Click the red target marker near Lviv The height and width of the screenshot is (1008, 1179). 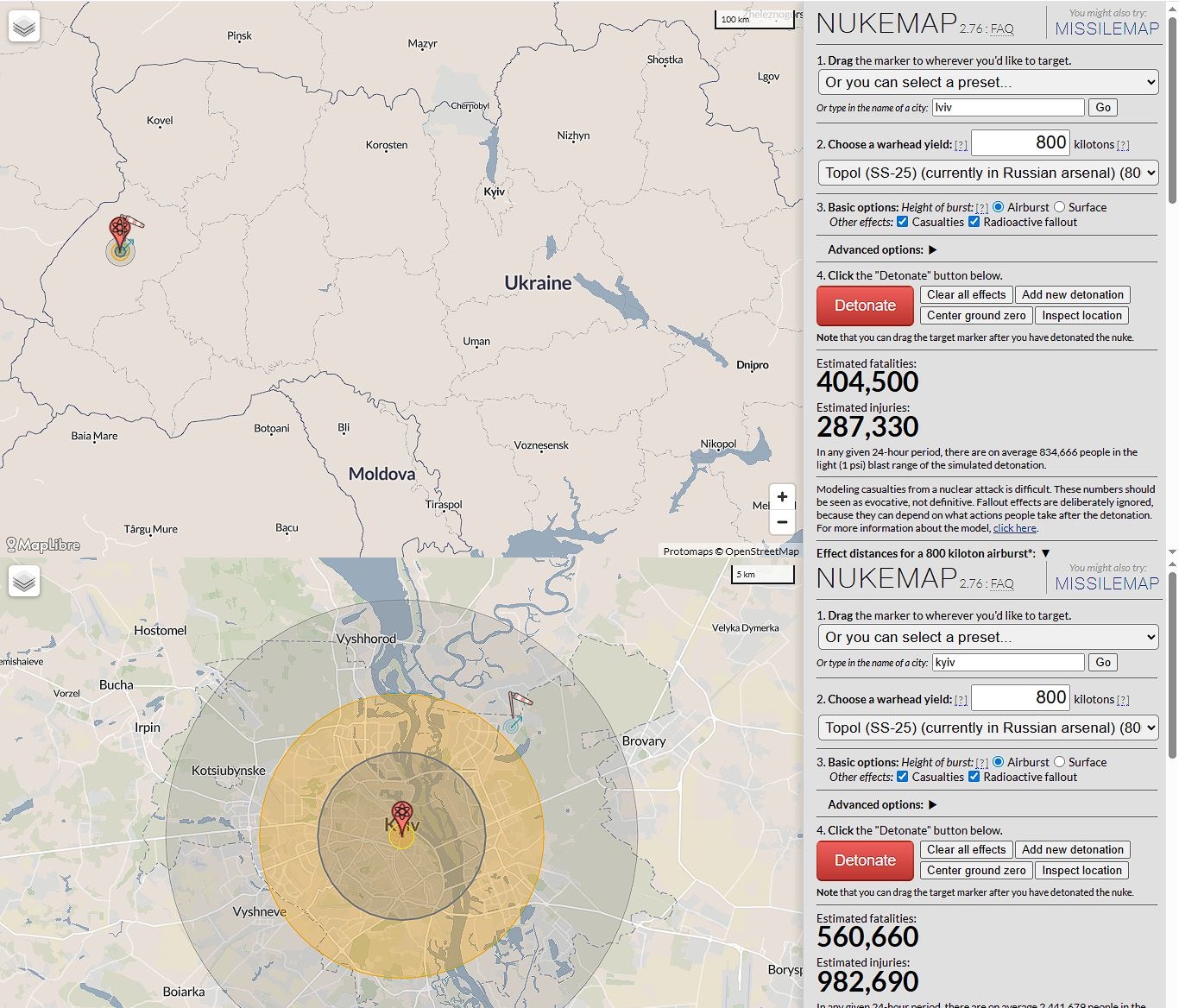pos(120,232)
